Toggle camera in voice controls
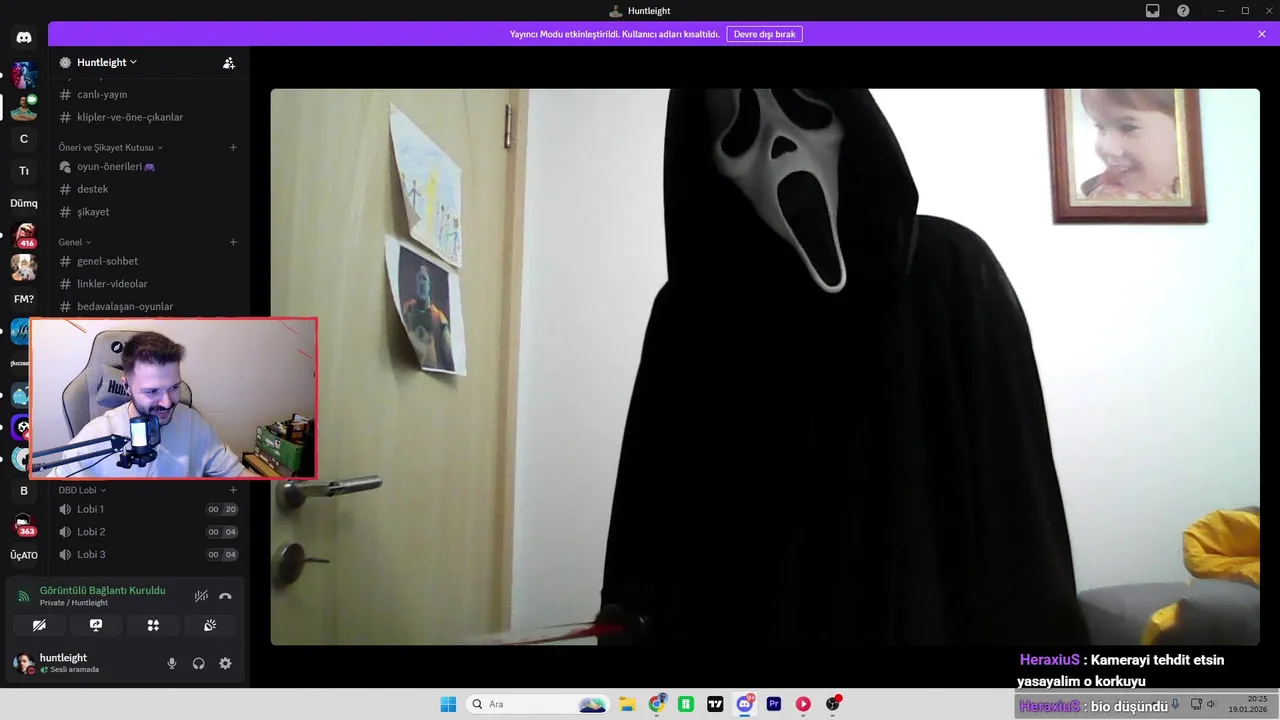Screen dimensions: 1280x720 pos(39,625)
